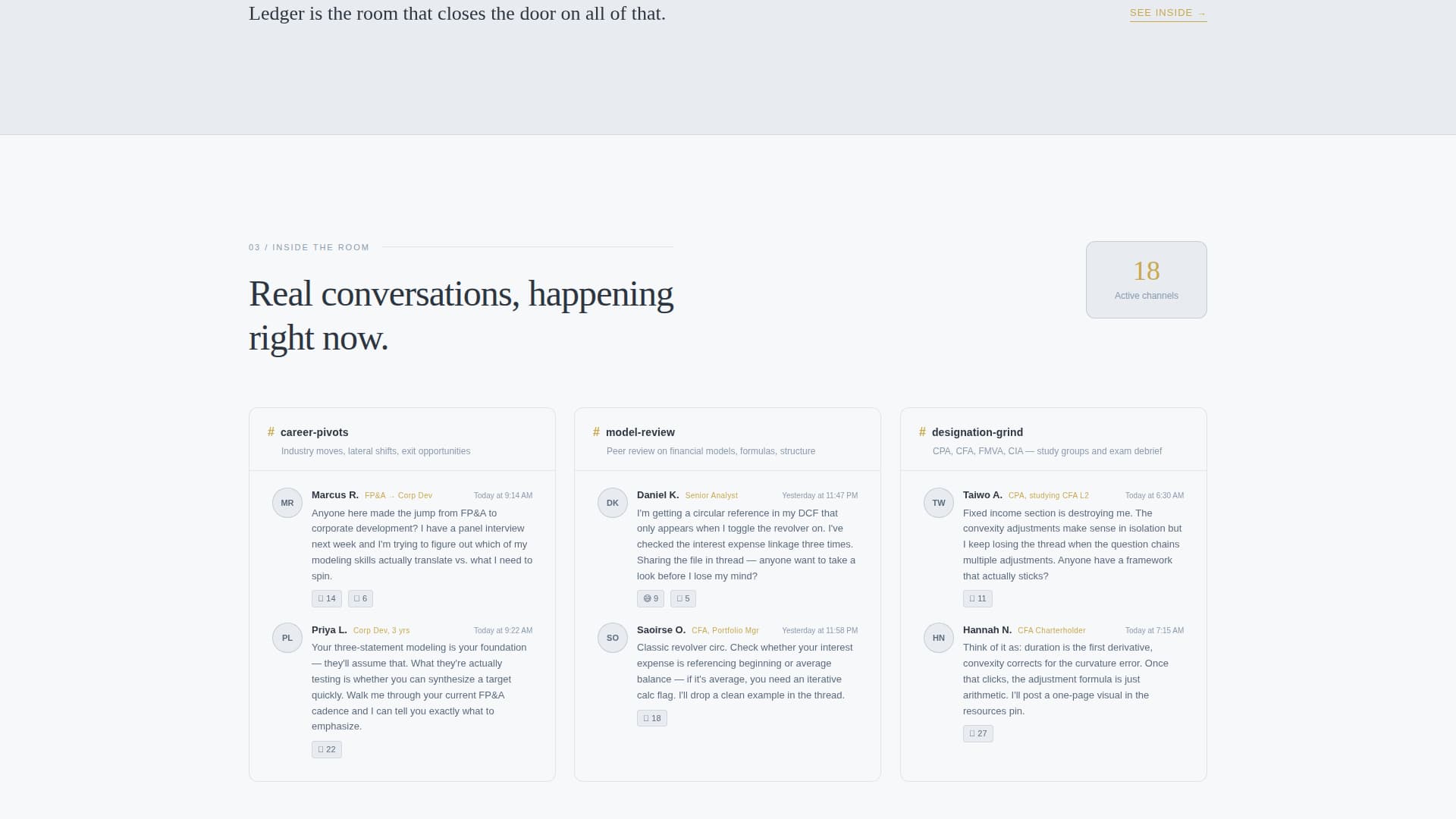
Task: Click the hashtag icon on designation-grind channel
Action: 922,431
